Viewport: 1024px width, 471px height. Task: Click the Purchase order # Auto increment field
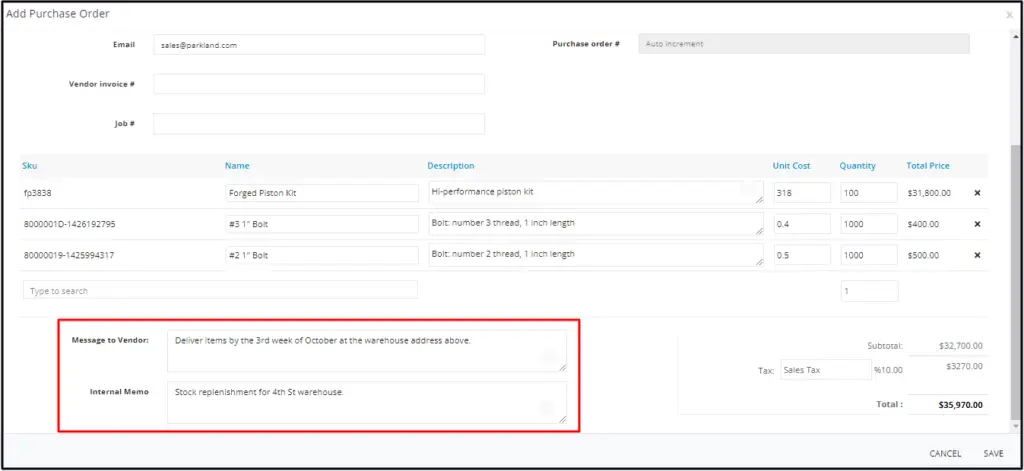pyautogui.click(x=804, y=44)
